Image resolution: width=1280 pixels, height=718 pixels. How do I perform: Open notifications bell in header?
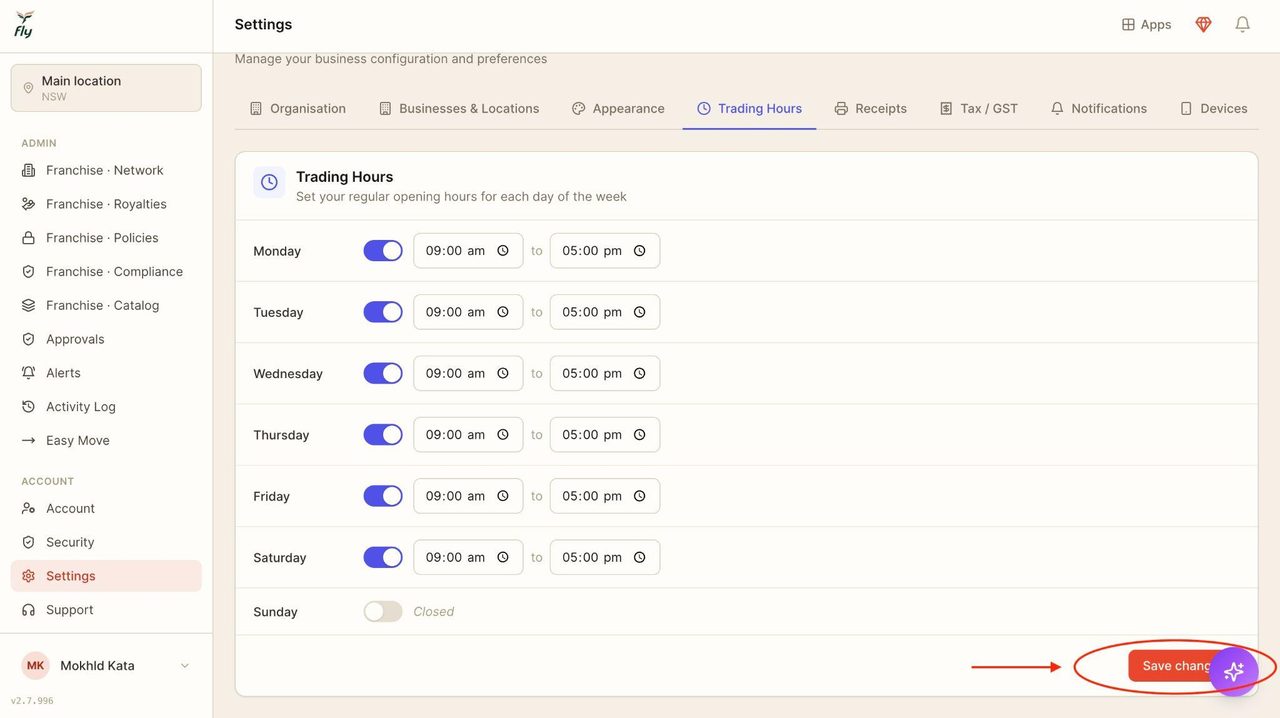[x=1242, y=24]
